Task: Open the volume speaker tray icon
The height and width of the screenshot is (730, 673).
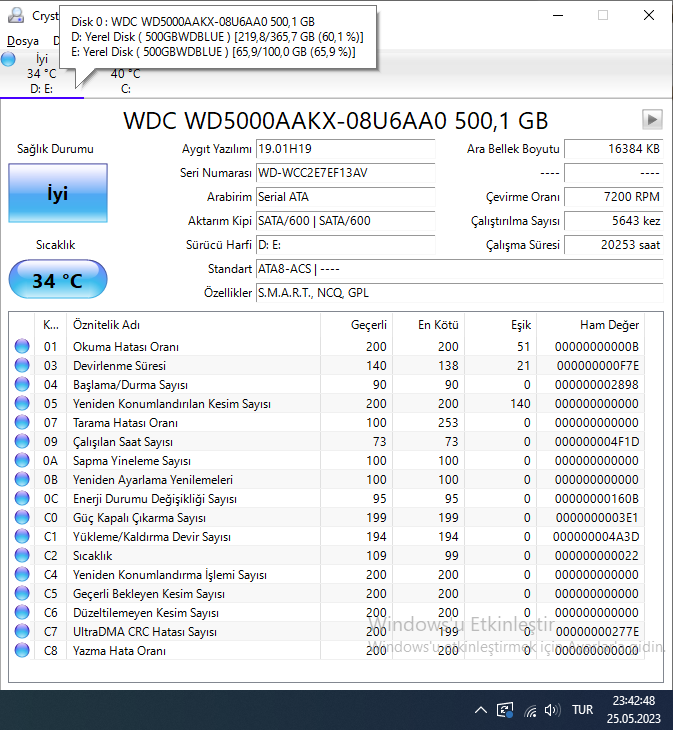Action: [552, 710]
